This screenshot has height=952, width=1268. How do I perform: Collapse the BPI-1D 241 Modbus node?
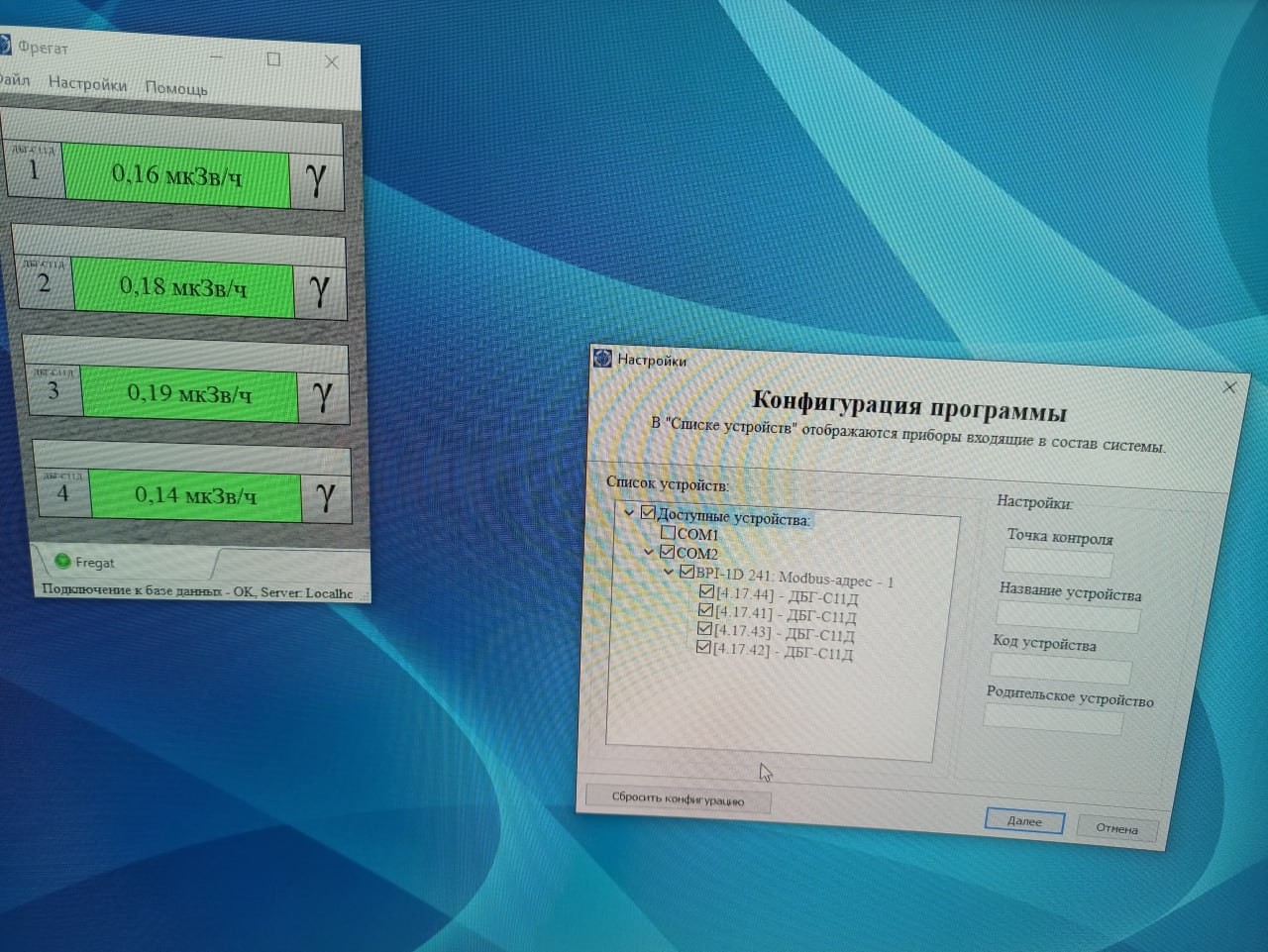669,572
